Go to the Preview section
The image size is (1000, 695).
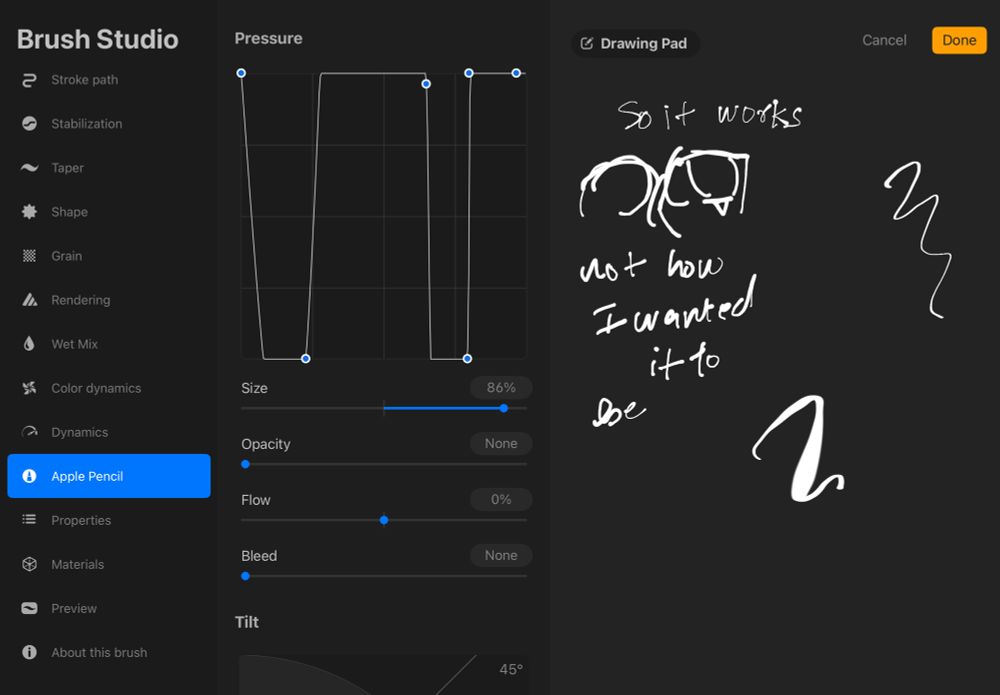108,608
